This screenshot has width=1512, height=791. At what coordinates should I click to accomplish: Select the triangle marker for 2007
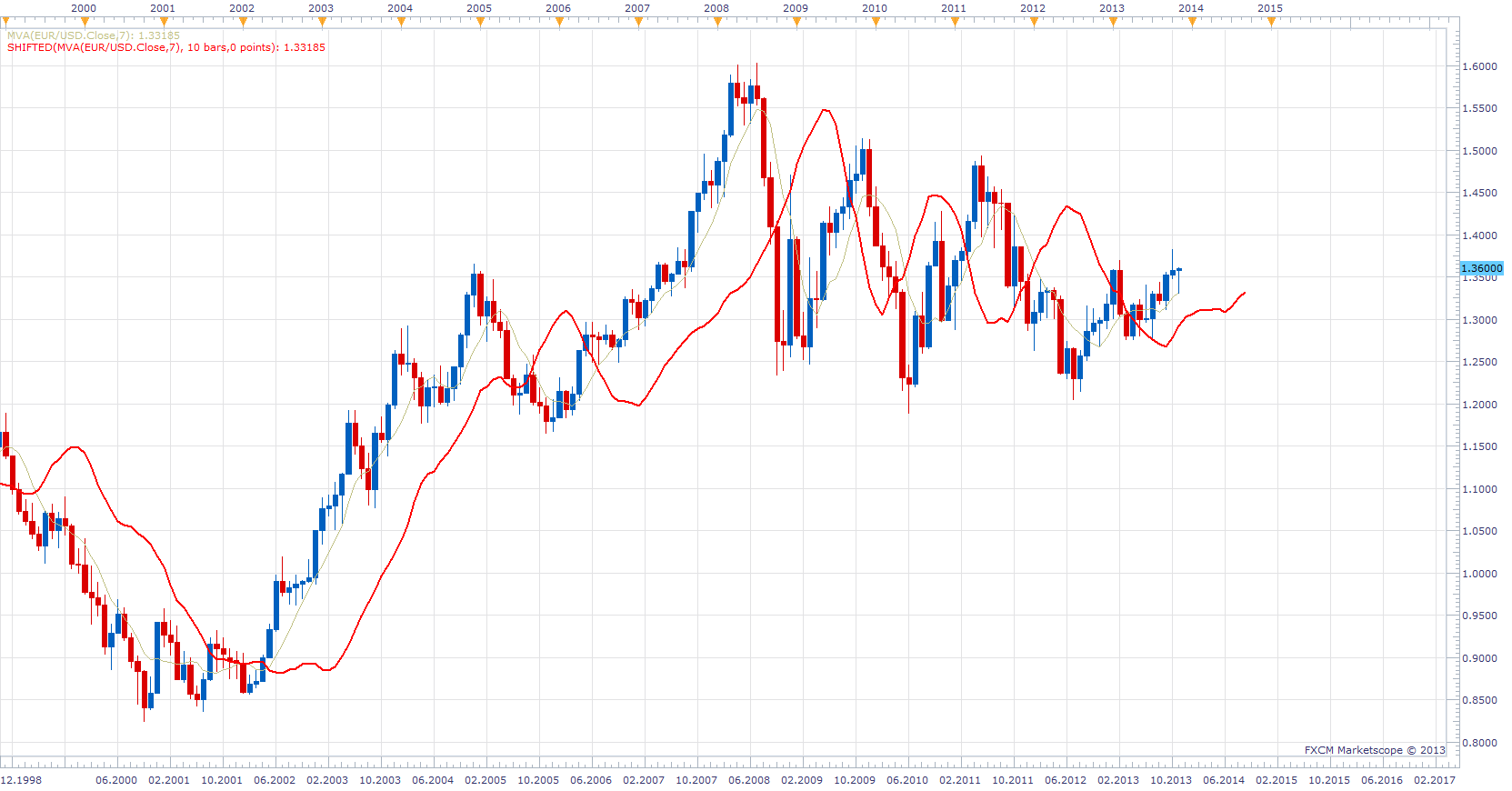[x=638, y=22]
